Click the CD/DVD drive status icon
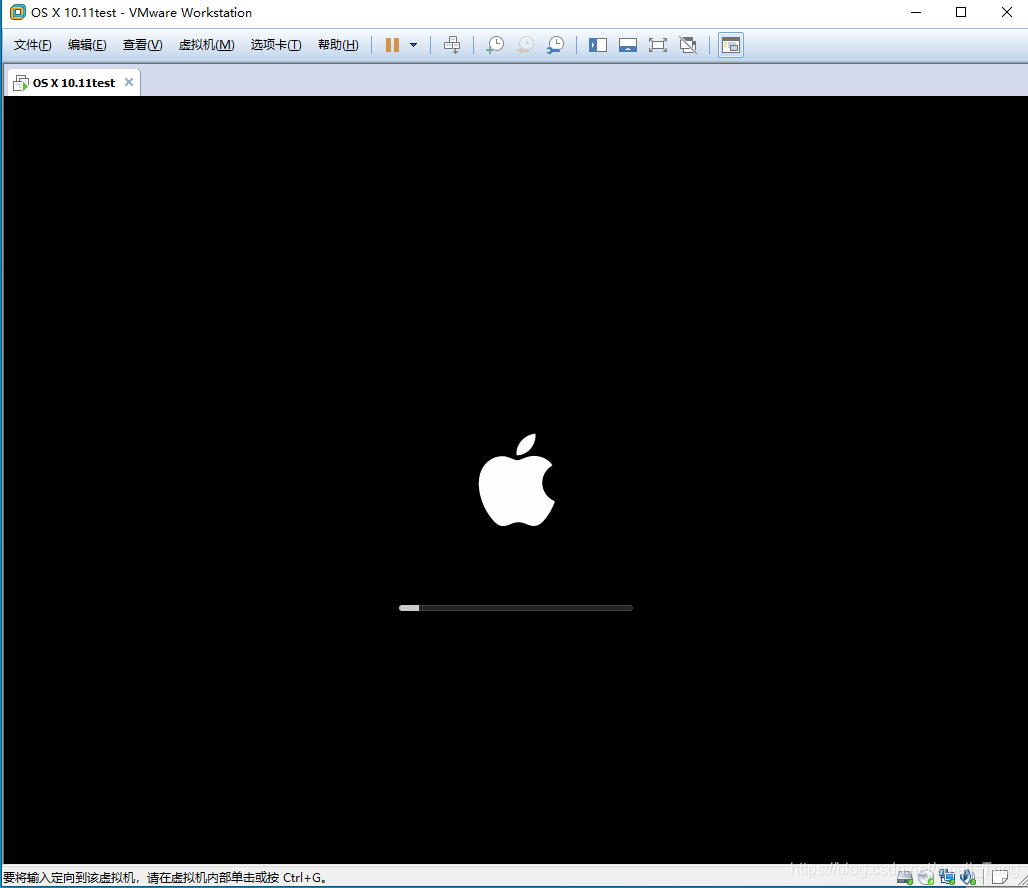 click(926, 877)
